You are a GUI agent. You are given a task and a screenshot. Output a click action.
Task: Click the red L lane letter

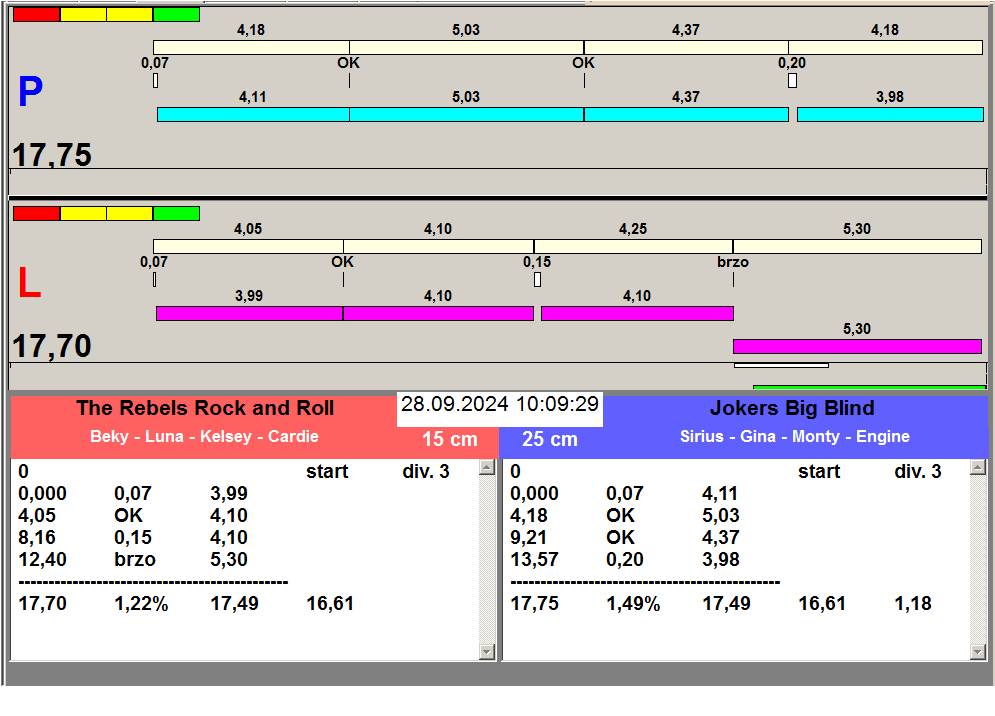click(29, 284)
